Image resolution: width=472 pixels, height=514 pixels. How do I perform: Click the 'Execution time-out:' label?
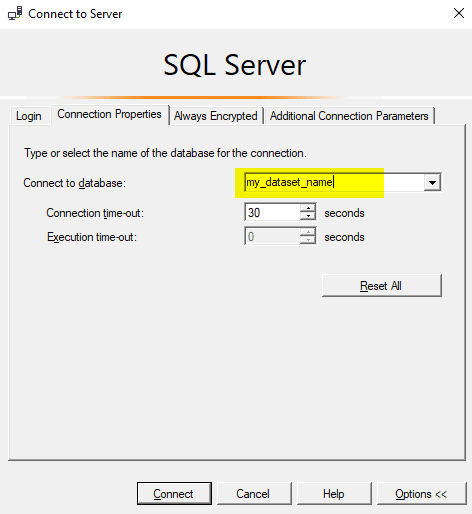92,237
